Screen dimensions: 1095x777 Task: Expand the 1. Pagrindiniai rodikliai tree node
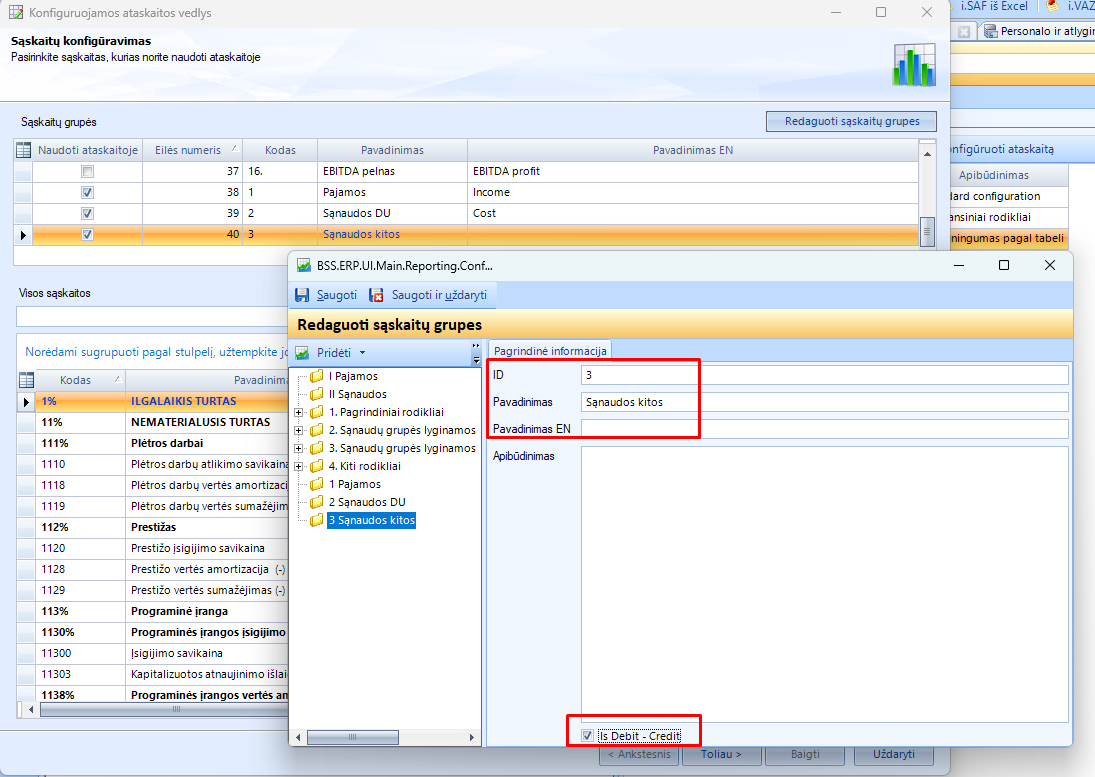point(299,412)
